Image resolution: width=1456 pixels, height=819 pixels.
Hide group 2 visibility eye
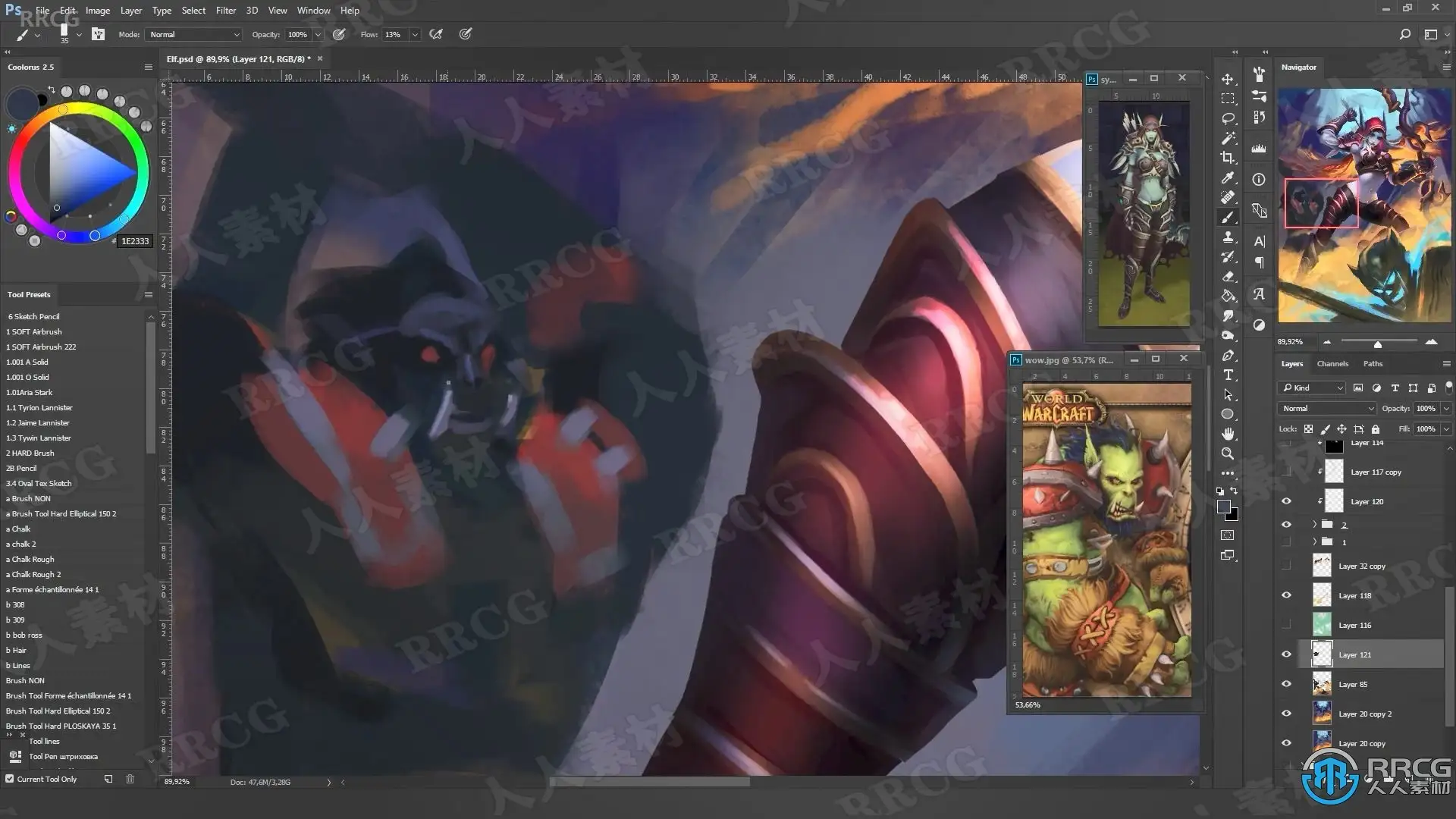click(x=1286, y=525)
